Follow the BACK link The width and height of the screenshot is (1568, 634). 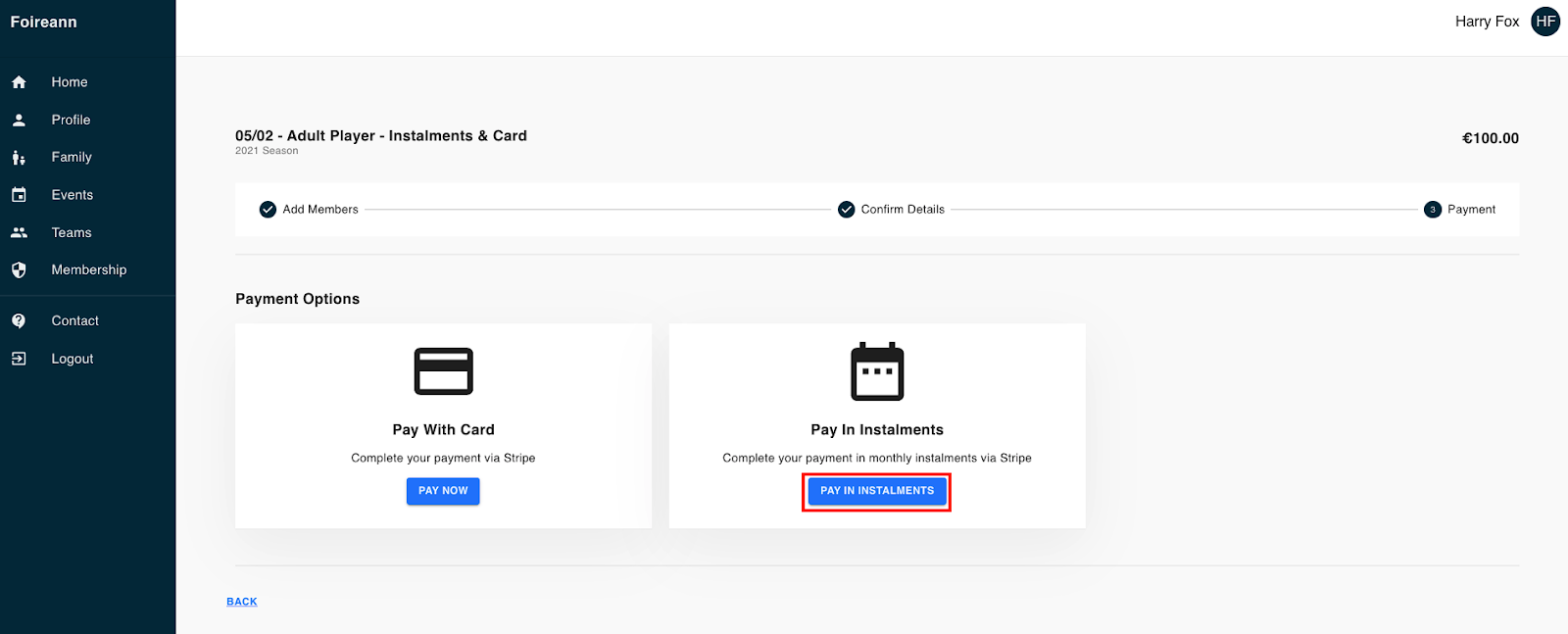point(242,602)
